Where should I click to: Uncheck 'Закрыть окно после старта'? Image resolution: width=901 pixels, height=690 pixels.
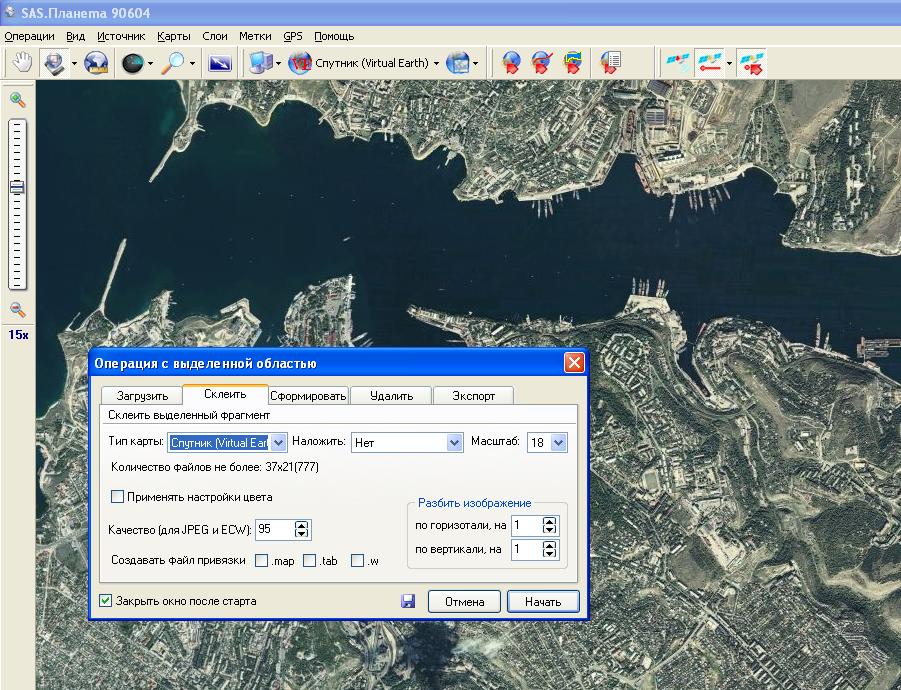[x=105, y=601]
